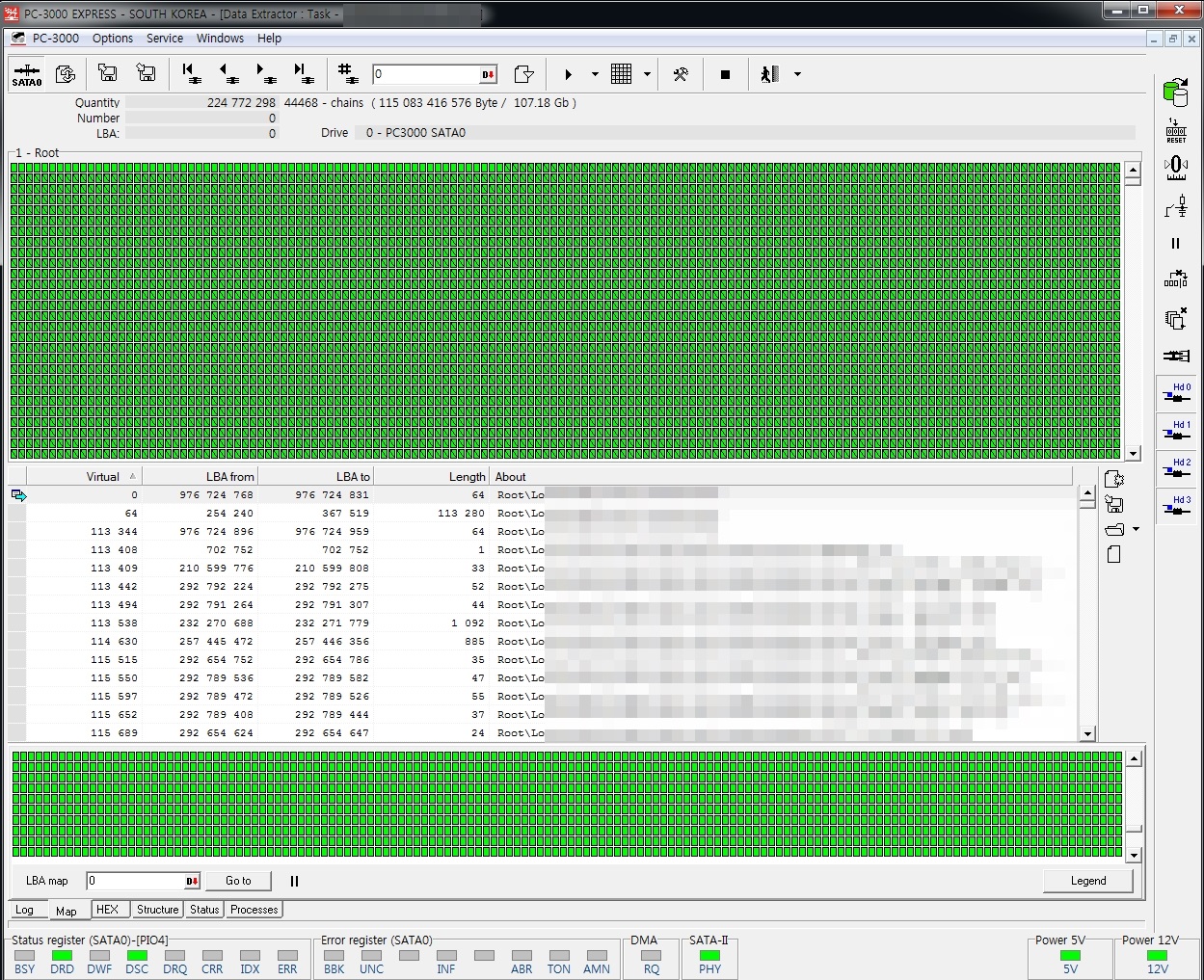
Task: Click the go-to-LBA hash icon
Action: coord(348,74)
